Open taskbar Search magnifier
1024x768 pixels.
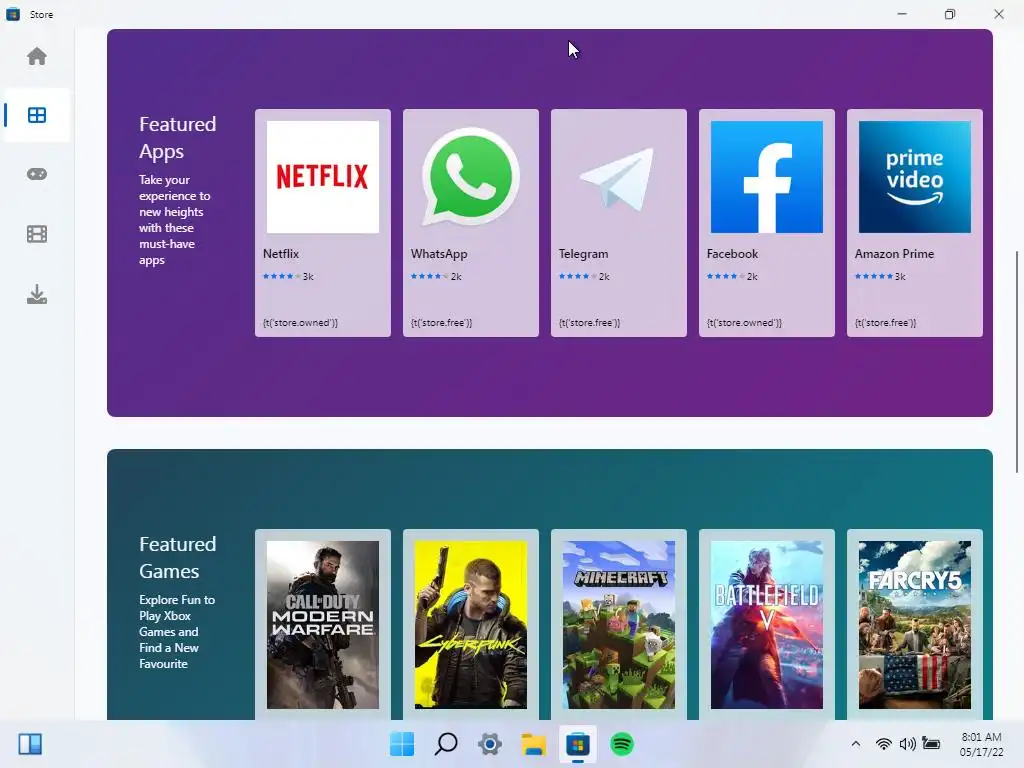pyautogui.click(x=446, y=744)
